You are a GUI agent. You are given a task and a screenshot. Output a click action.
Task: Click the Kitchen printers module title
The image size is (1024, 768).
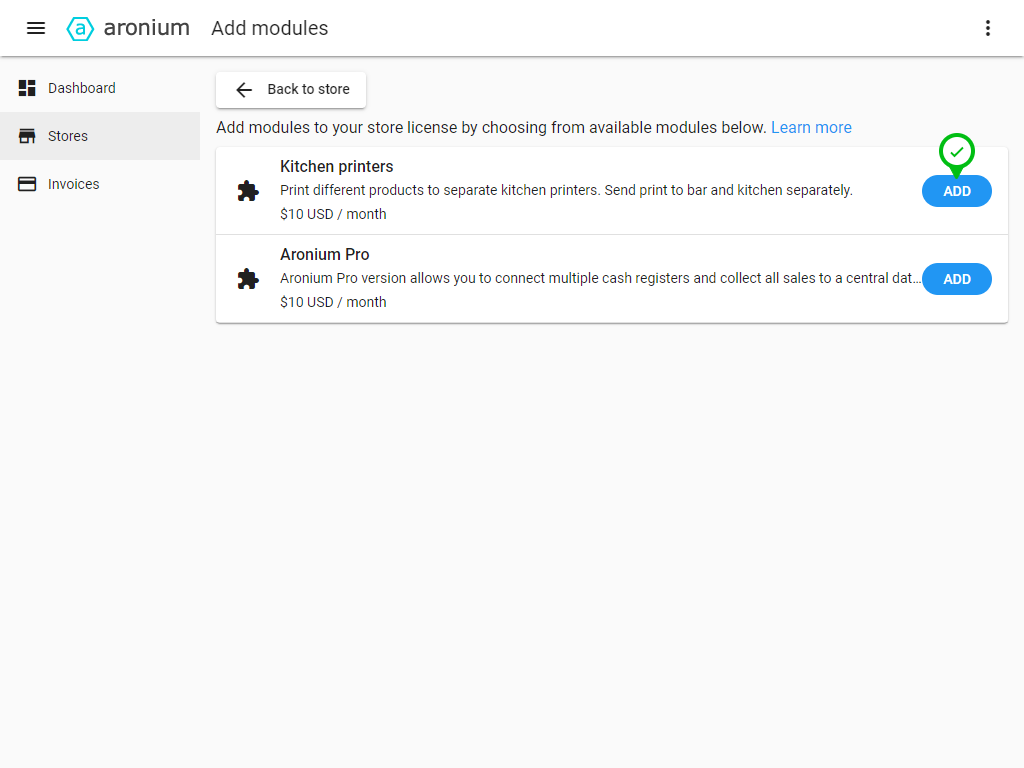[x=337, y=167]
